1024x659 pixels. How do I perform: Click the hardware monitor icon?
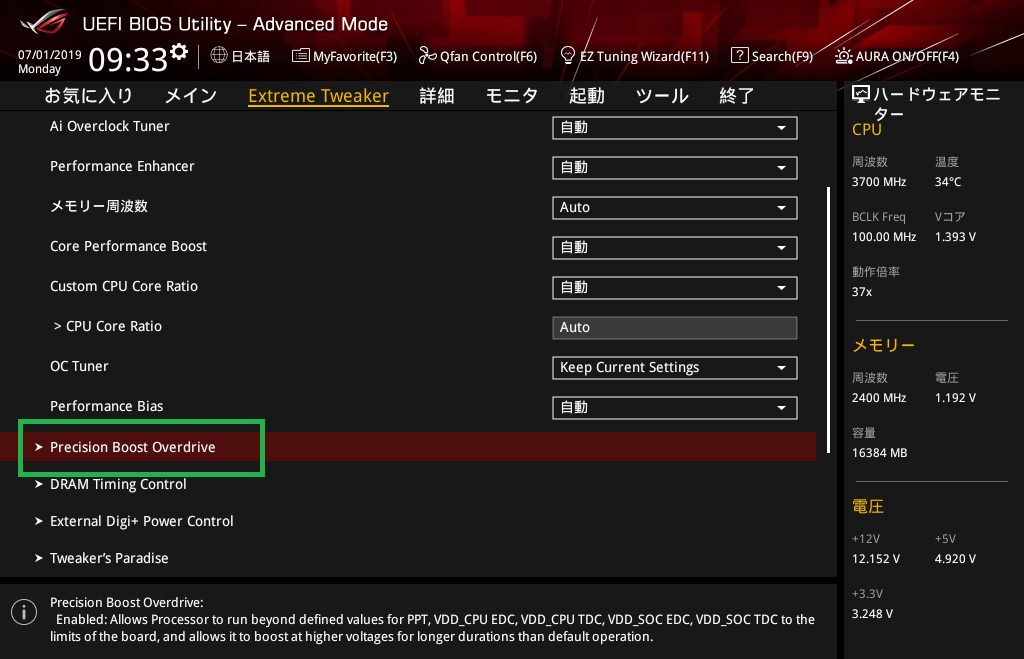tap(861, 95)
